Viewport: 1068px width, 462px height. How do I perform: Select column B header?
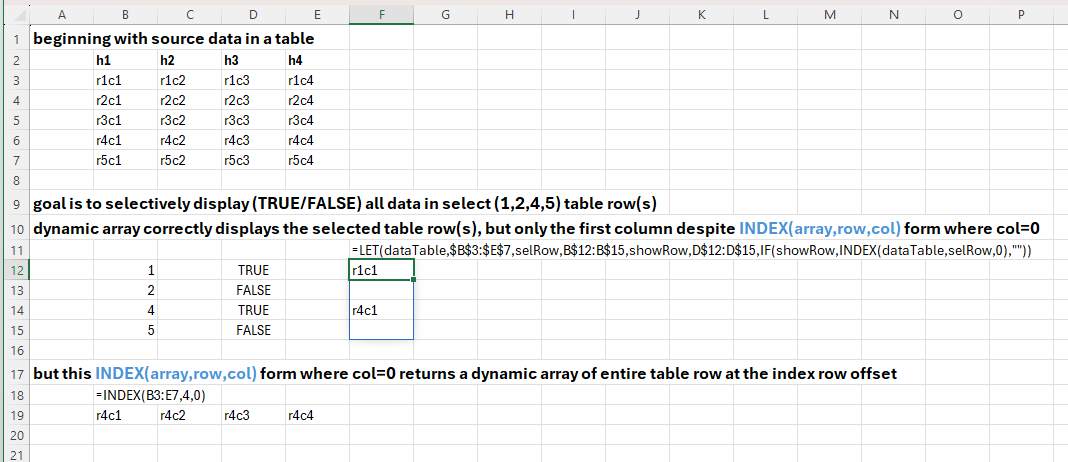pos(126,14)
